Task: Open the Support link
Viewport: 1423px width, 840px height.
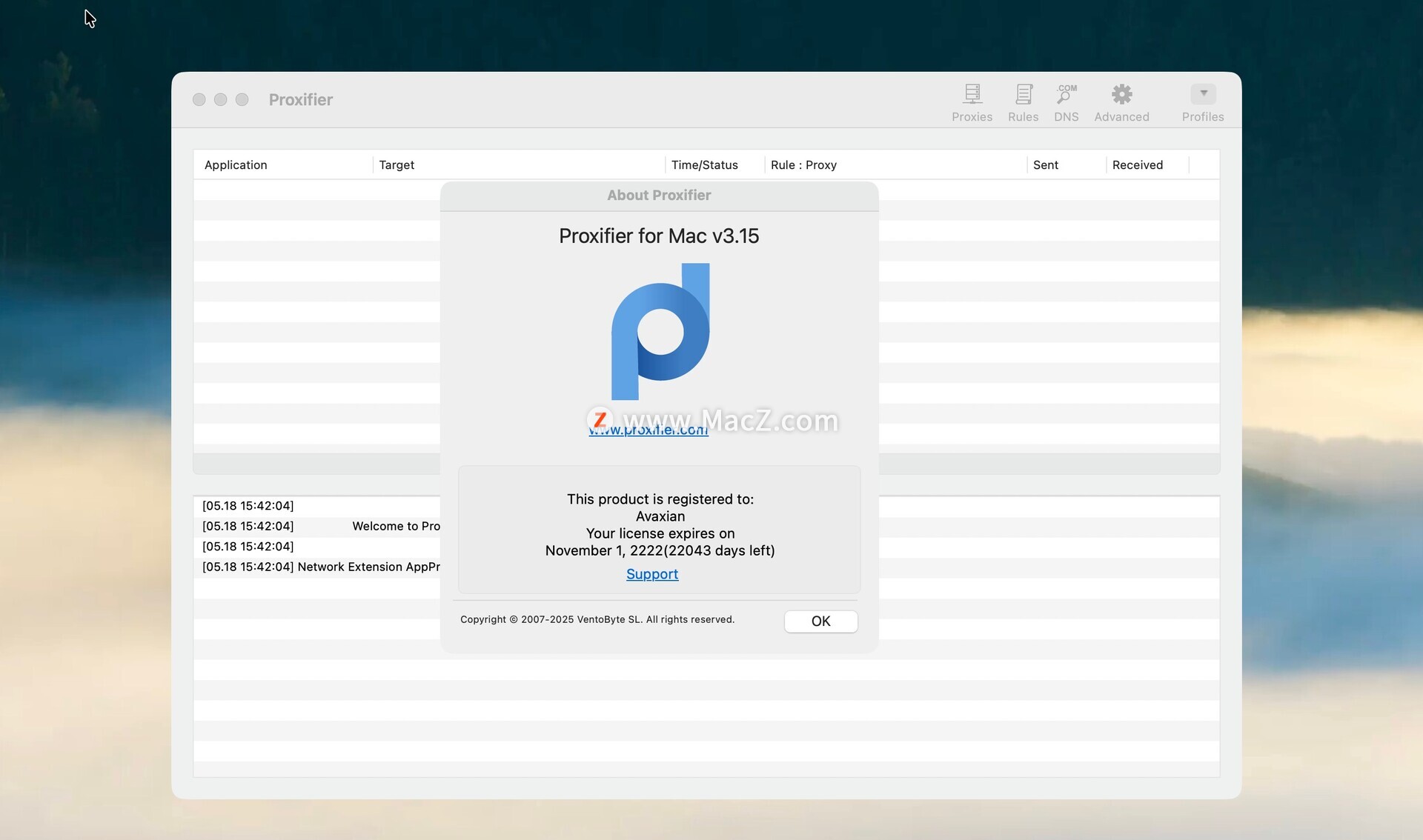Action: click(x=652, y=574)
